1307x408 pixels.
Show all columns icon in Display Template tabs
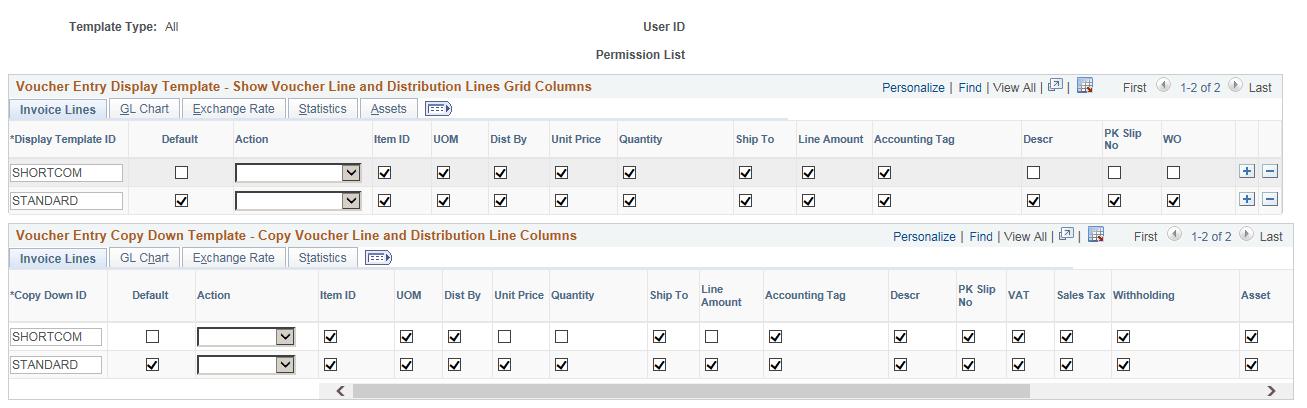(x=439, y=109)
